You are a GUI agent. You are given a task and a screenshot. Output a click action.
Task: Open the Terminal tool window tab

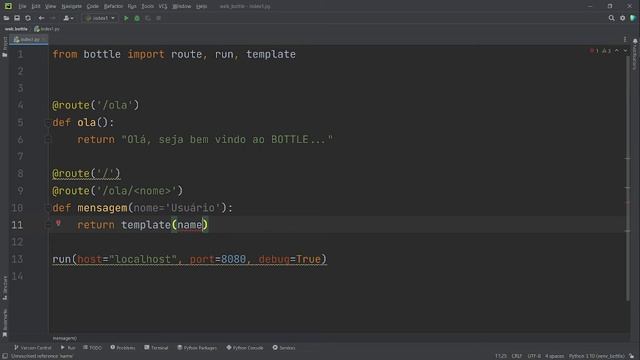click(x=156, y=348)
